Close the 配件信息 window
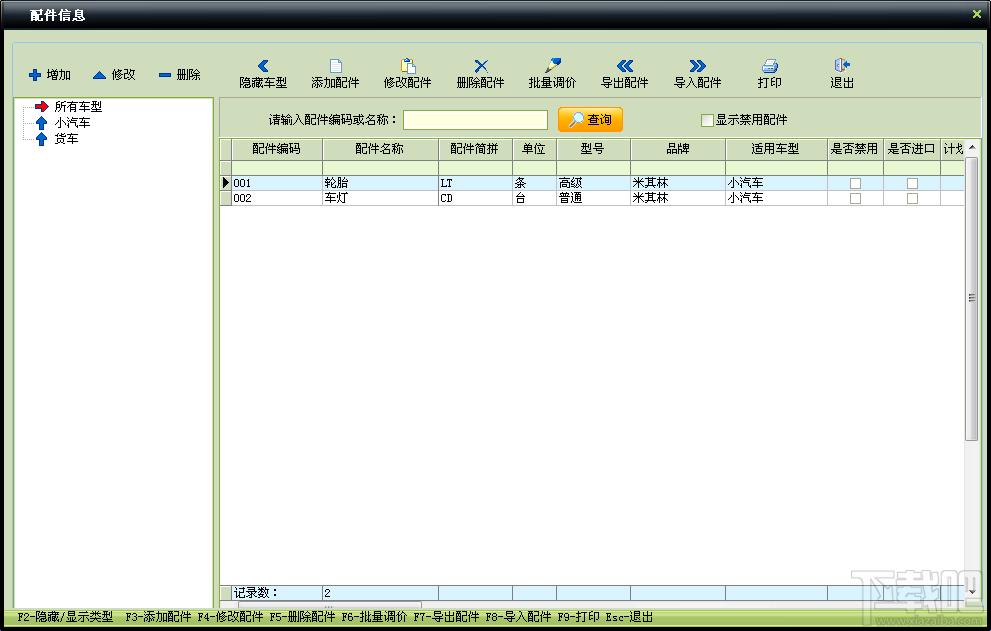Screen dimensions: 991x631 click(x=976, y=14)
